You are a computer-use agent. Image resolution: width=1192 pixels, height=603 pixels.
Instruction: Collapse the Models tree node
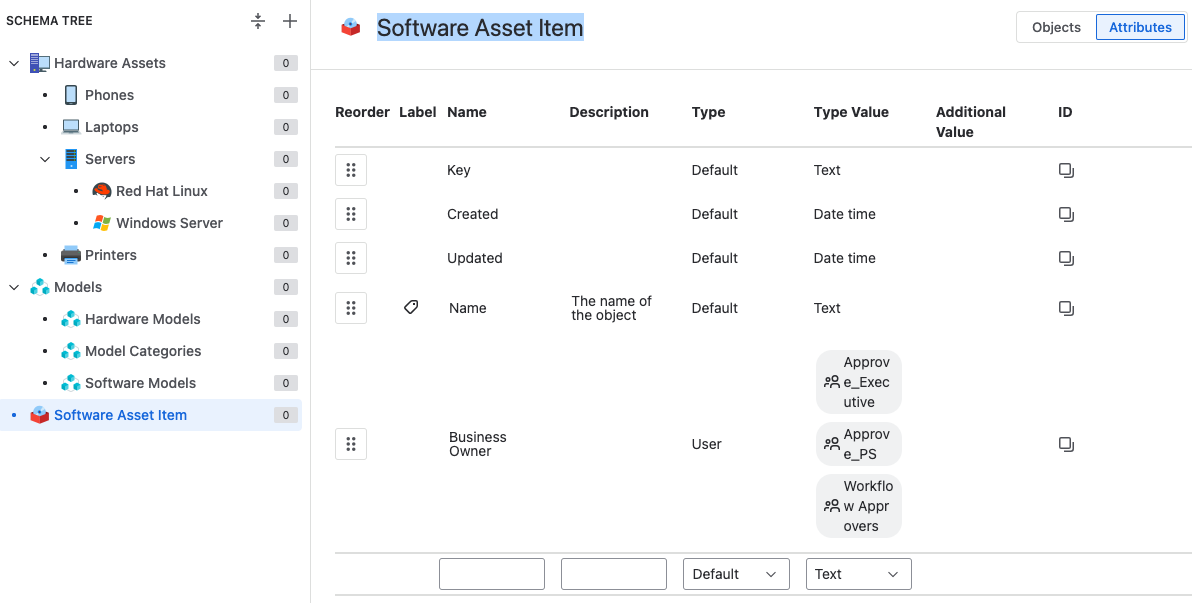[14, 287]
